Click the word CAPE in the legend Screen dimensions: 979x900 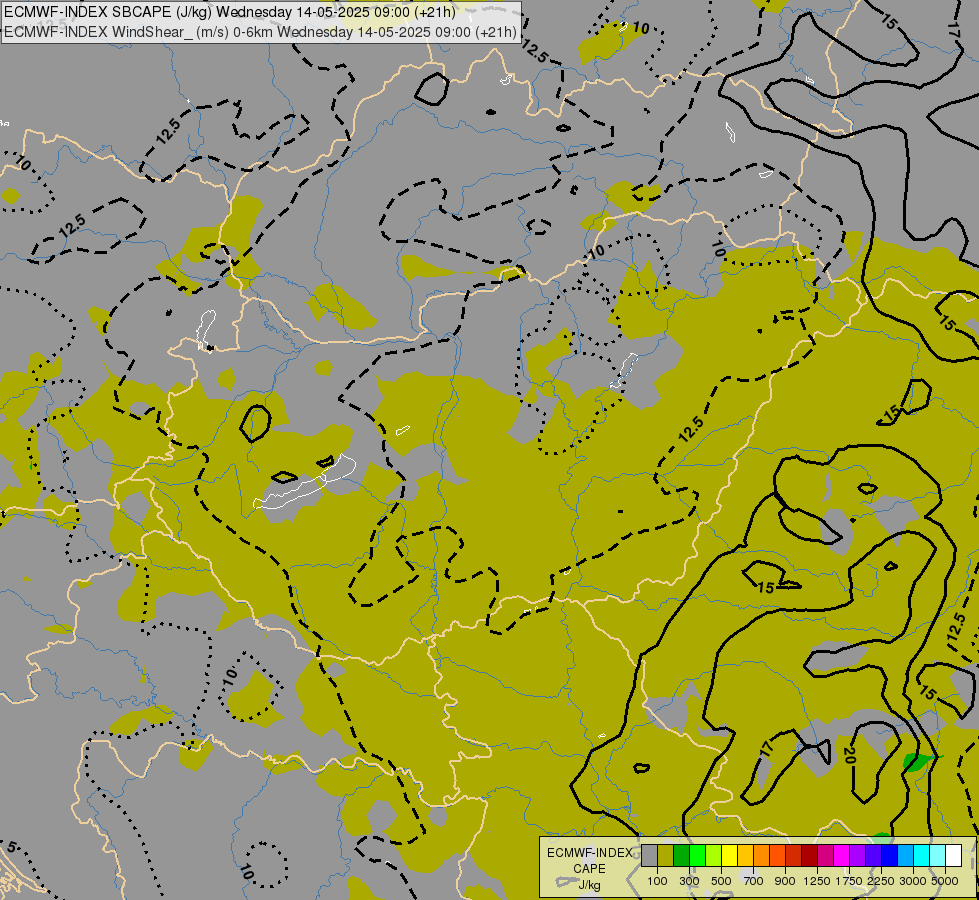[589, 869]
